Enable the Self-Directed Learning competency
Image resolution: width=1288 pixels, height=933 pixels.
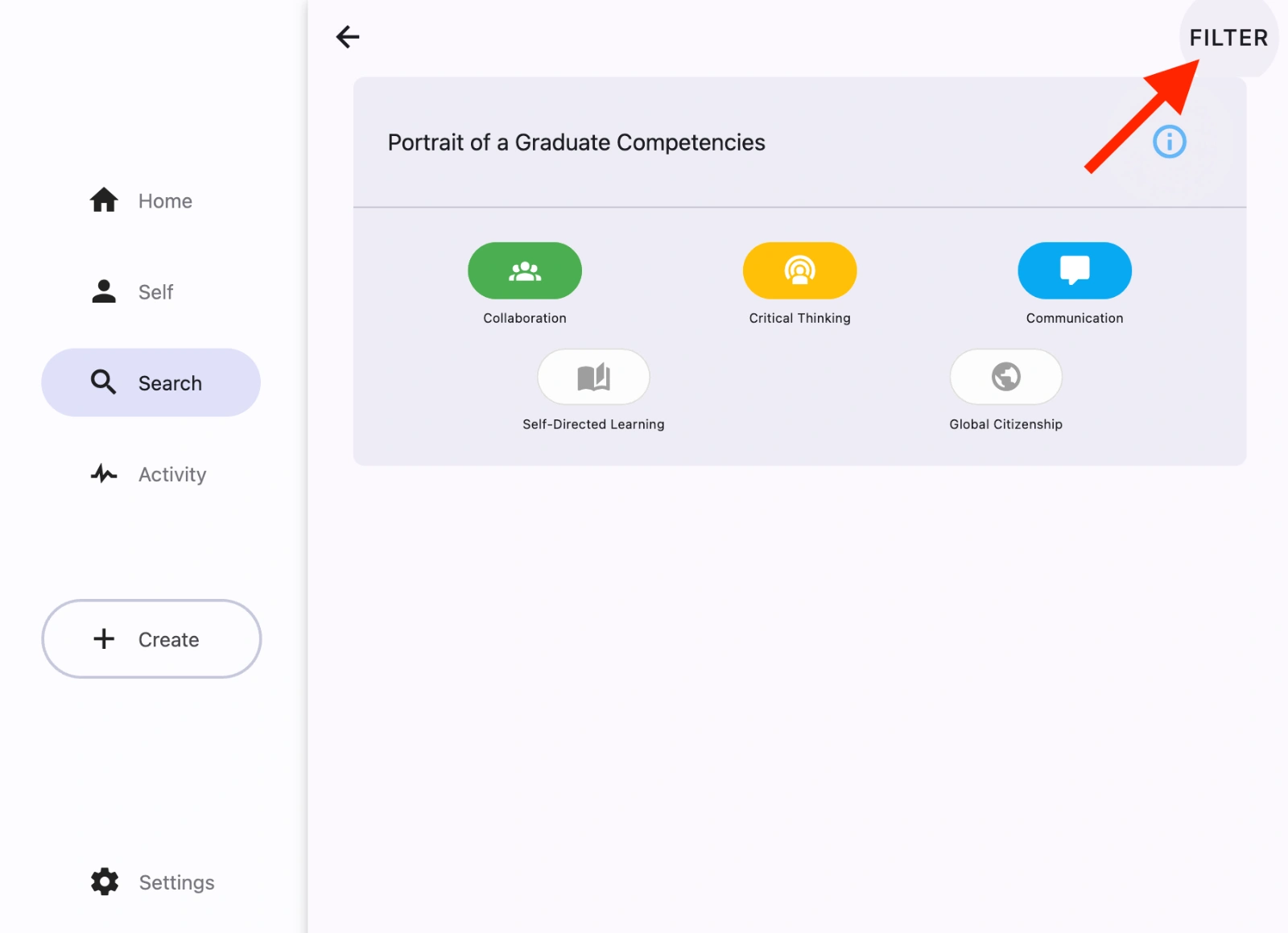pos(593,377)
